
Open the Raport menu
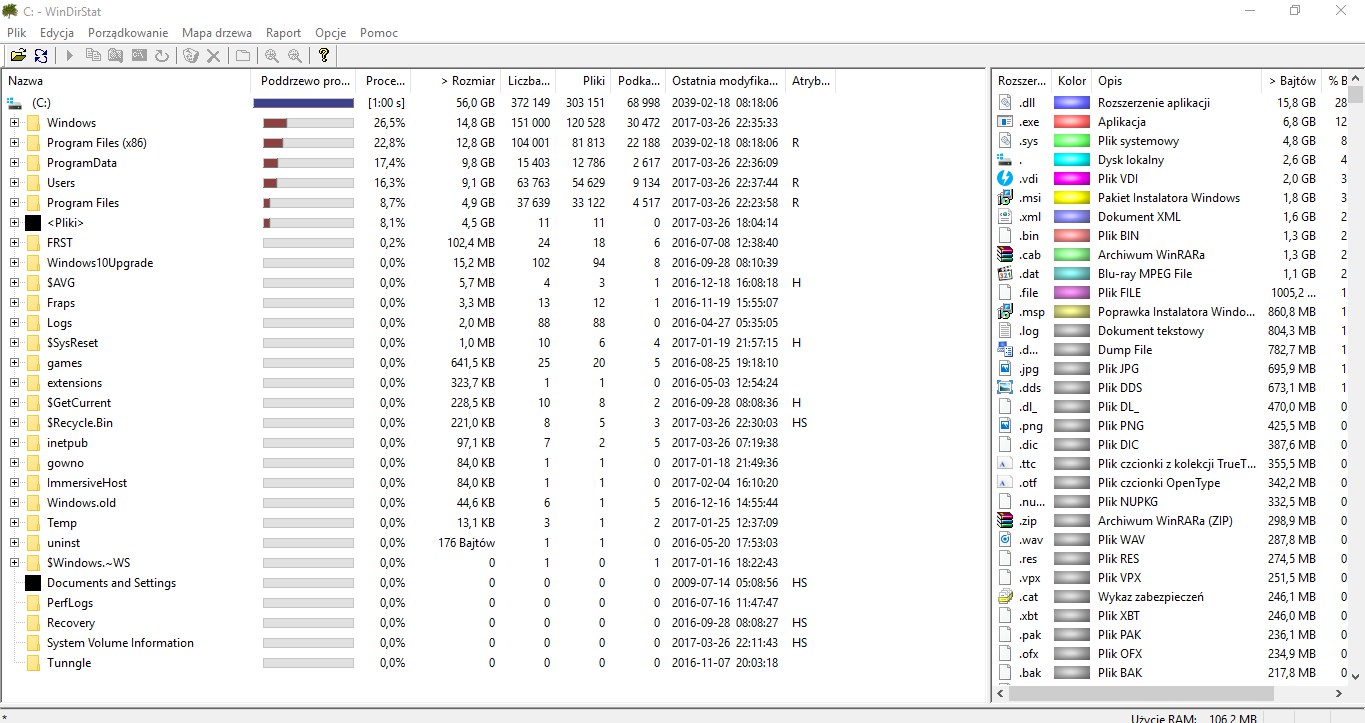(284, 33)
